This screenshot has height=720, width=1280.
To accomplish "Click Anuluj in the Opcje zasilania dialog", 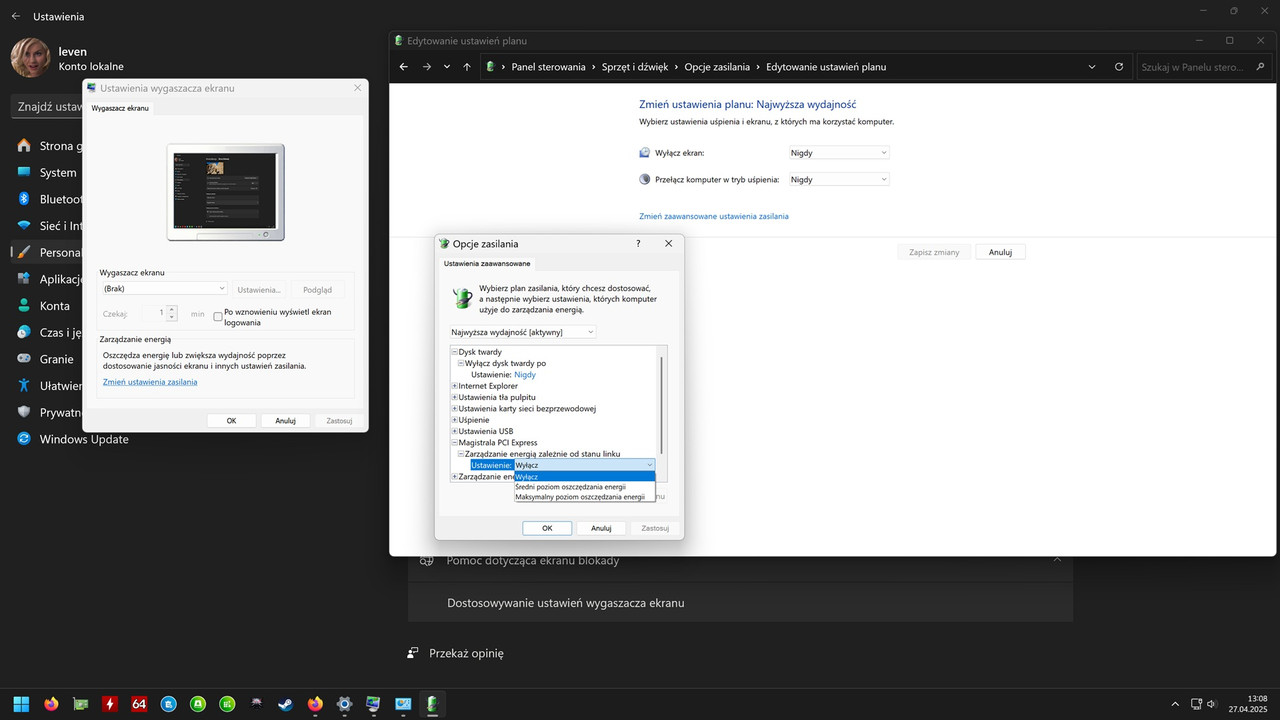I will (x=601, y=528).
